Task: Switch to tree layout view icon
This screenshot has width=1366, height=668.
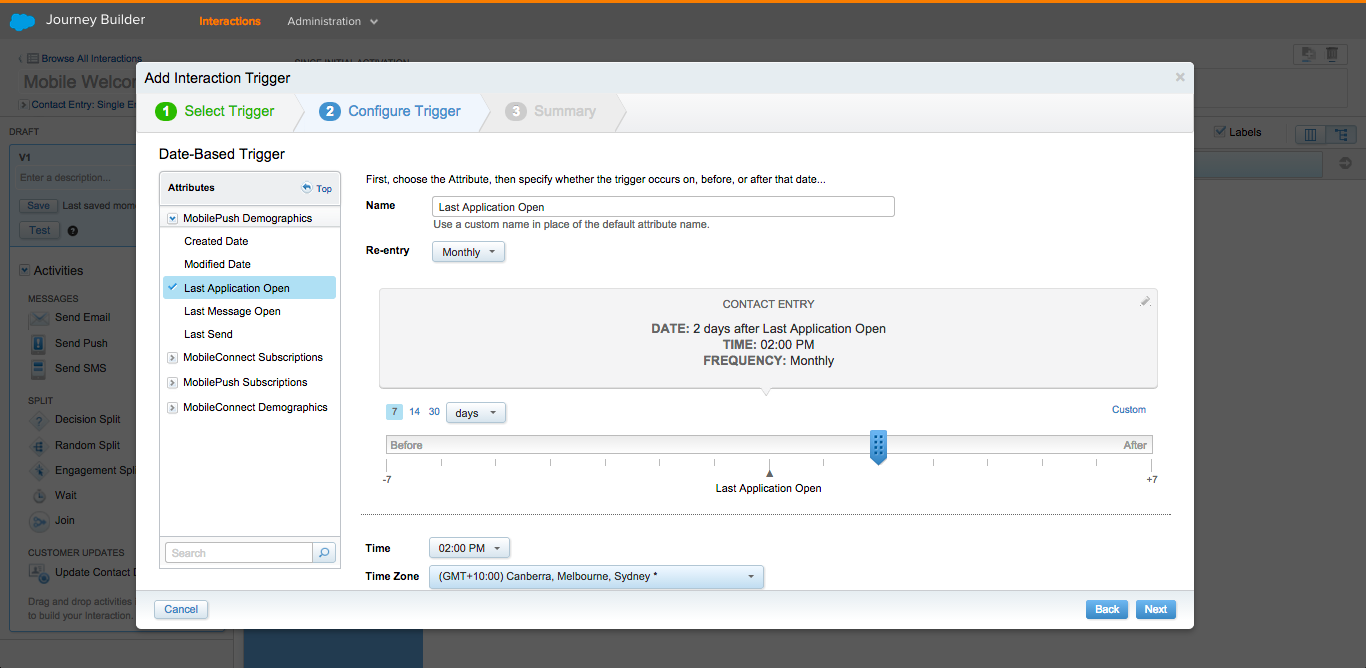Action: click(1340, 134)
